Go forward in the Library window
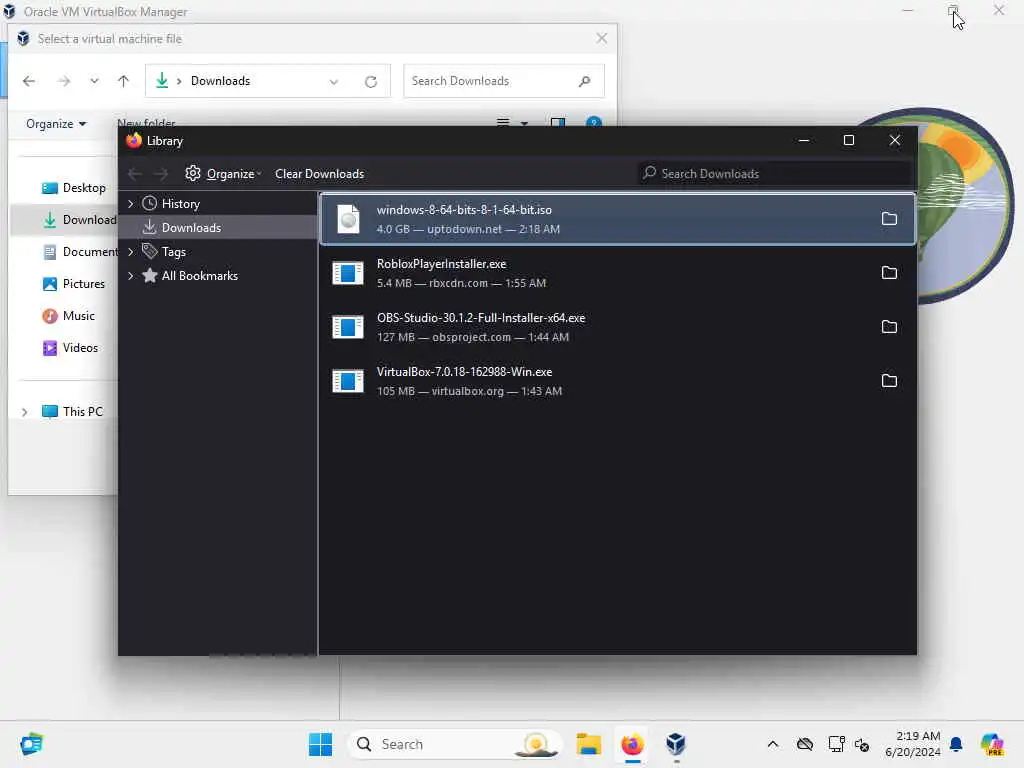This screenshot has width=1024, height=768. click(x=161, y=174)
